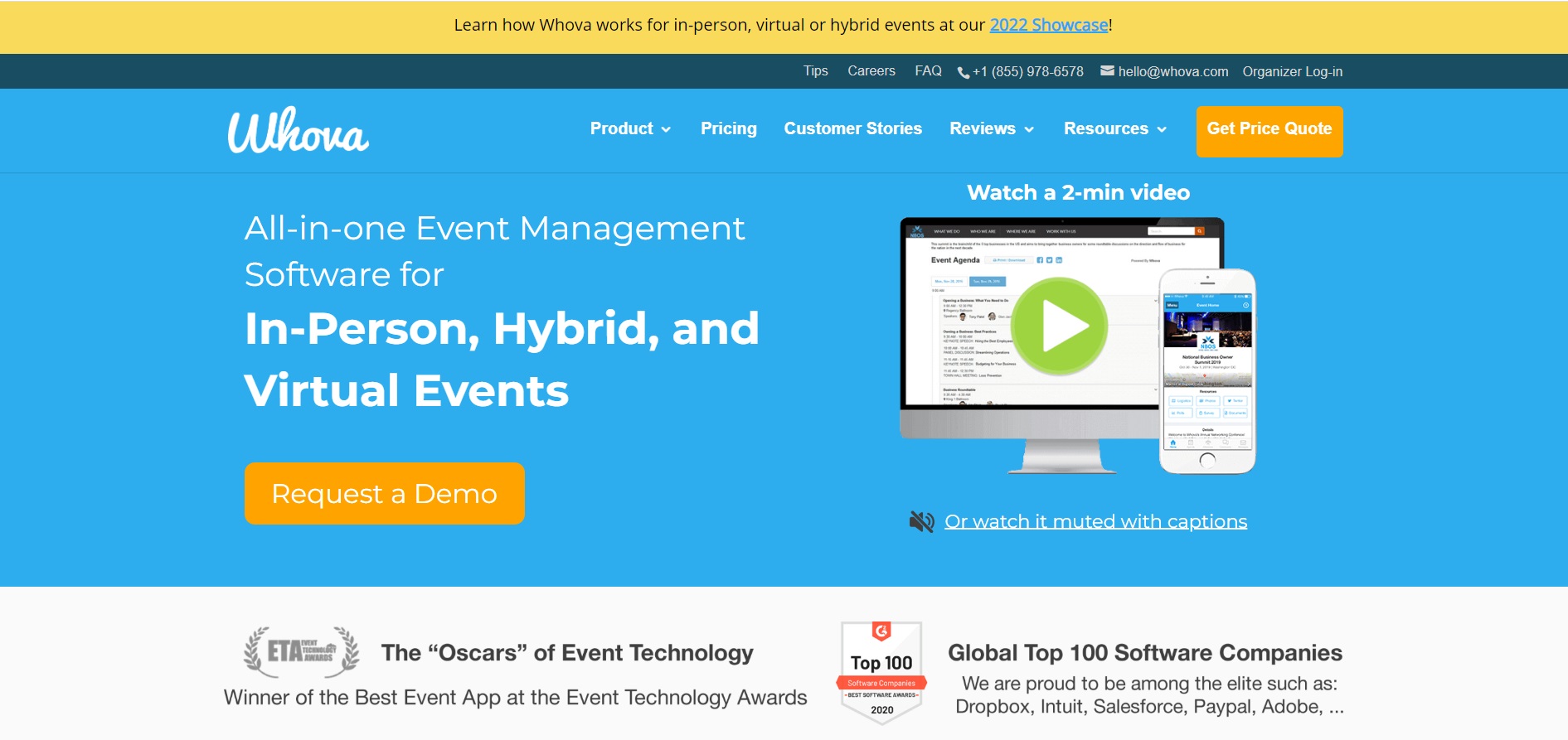
Task: Click the Request a Demo button
Action: coord(384,493)
